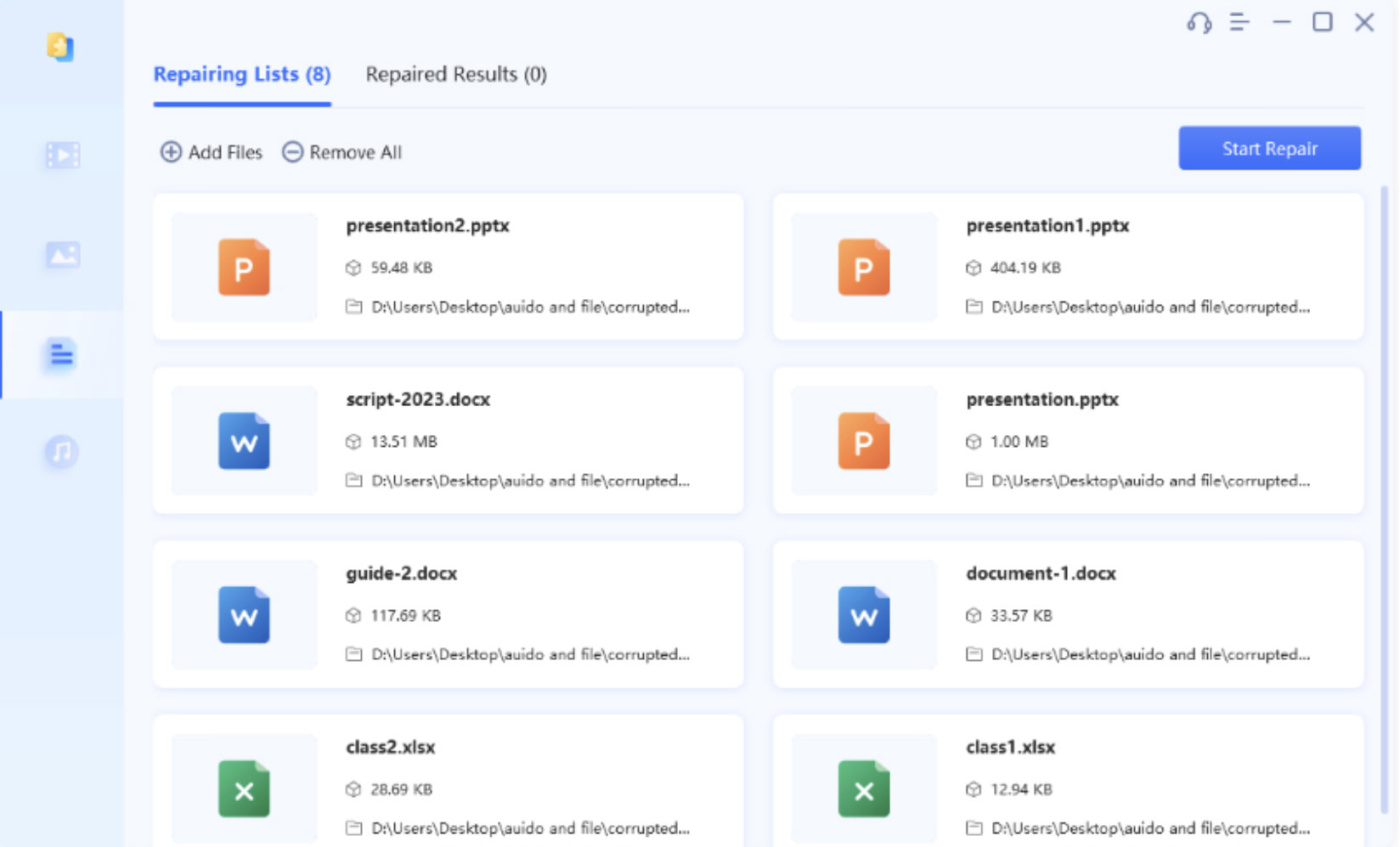
Task: Open the Repairing Lists tab
Action: coord(240,75)
